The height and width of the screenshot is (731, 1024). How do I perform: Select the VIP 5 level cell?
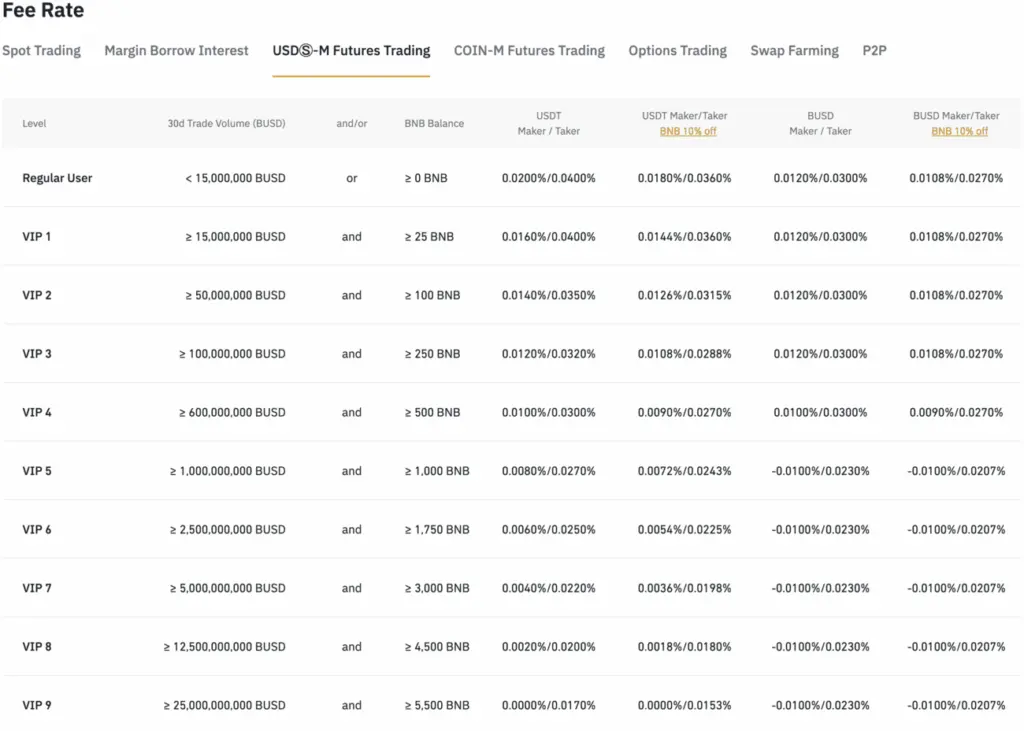37,471
